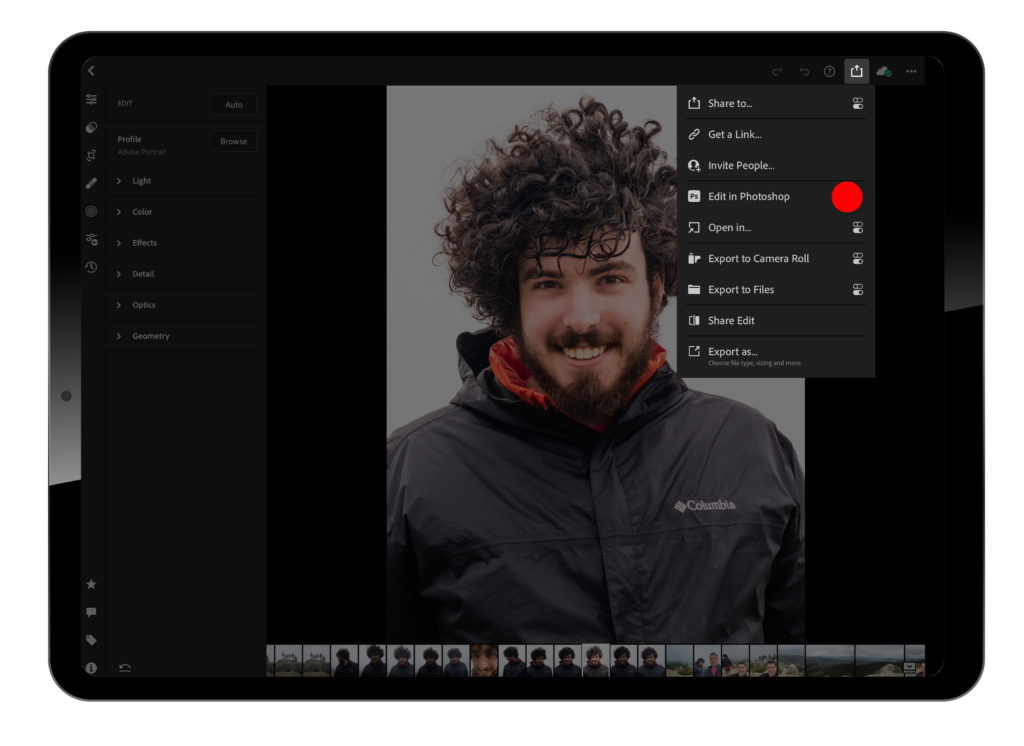This screenshot has width=1024, height=746.
Task: Click the Browse profile button
Action: coord(234,141)
